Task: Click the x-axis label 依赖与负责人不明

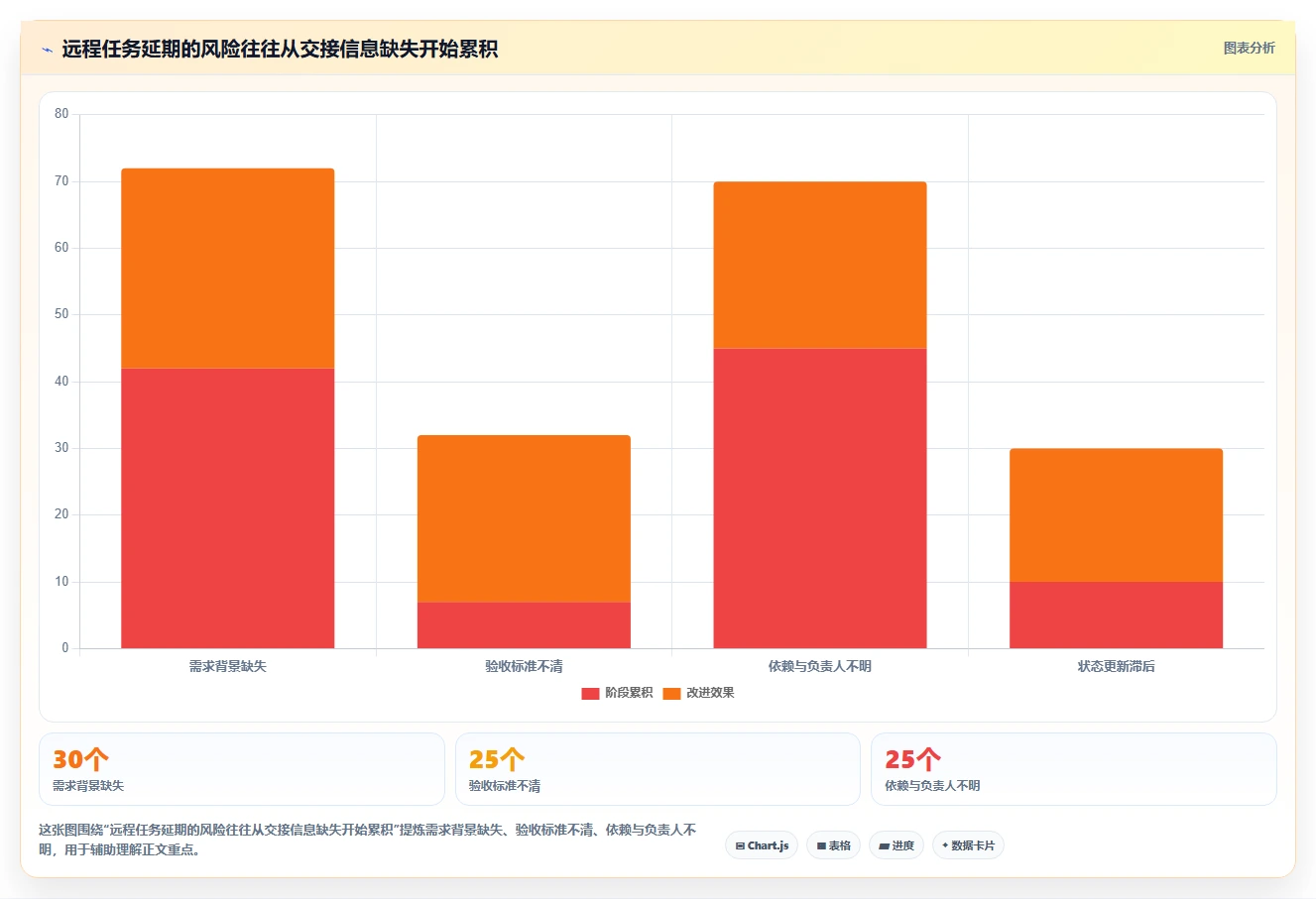Action: pyautogui.click(x=820, y=666)
